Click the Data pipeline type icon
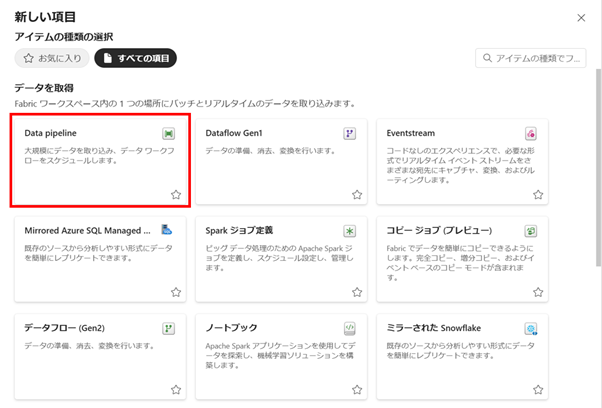 169,133
